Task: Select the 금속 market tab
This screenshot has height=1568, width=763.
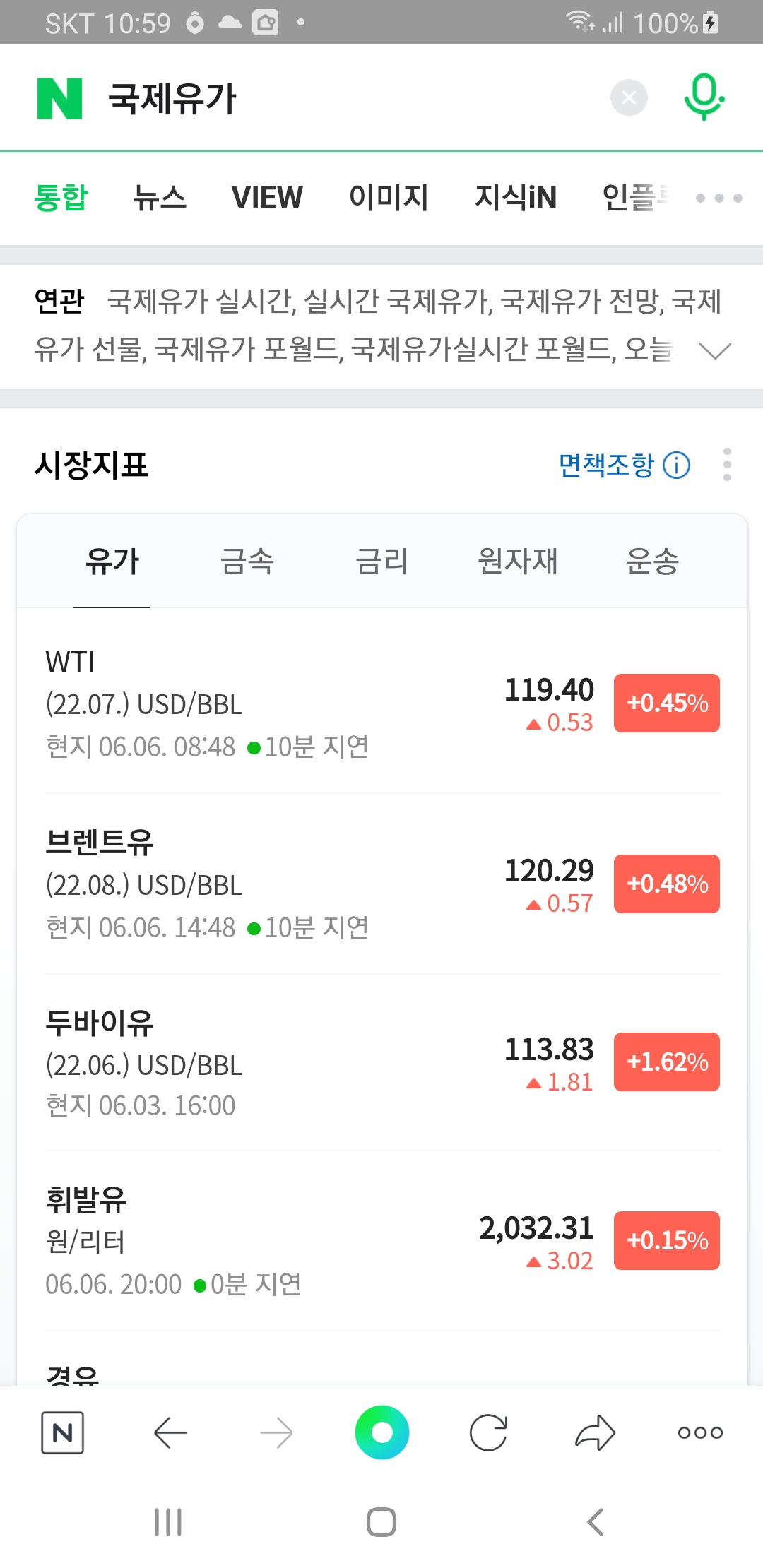Action: pos(247,562)
